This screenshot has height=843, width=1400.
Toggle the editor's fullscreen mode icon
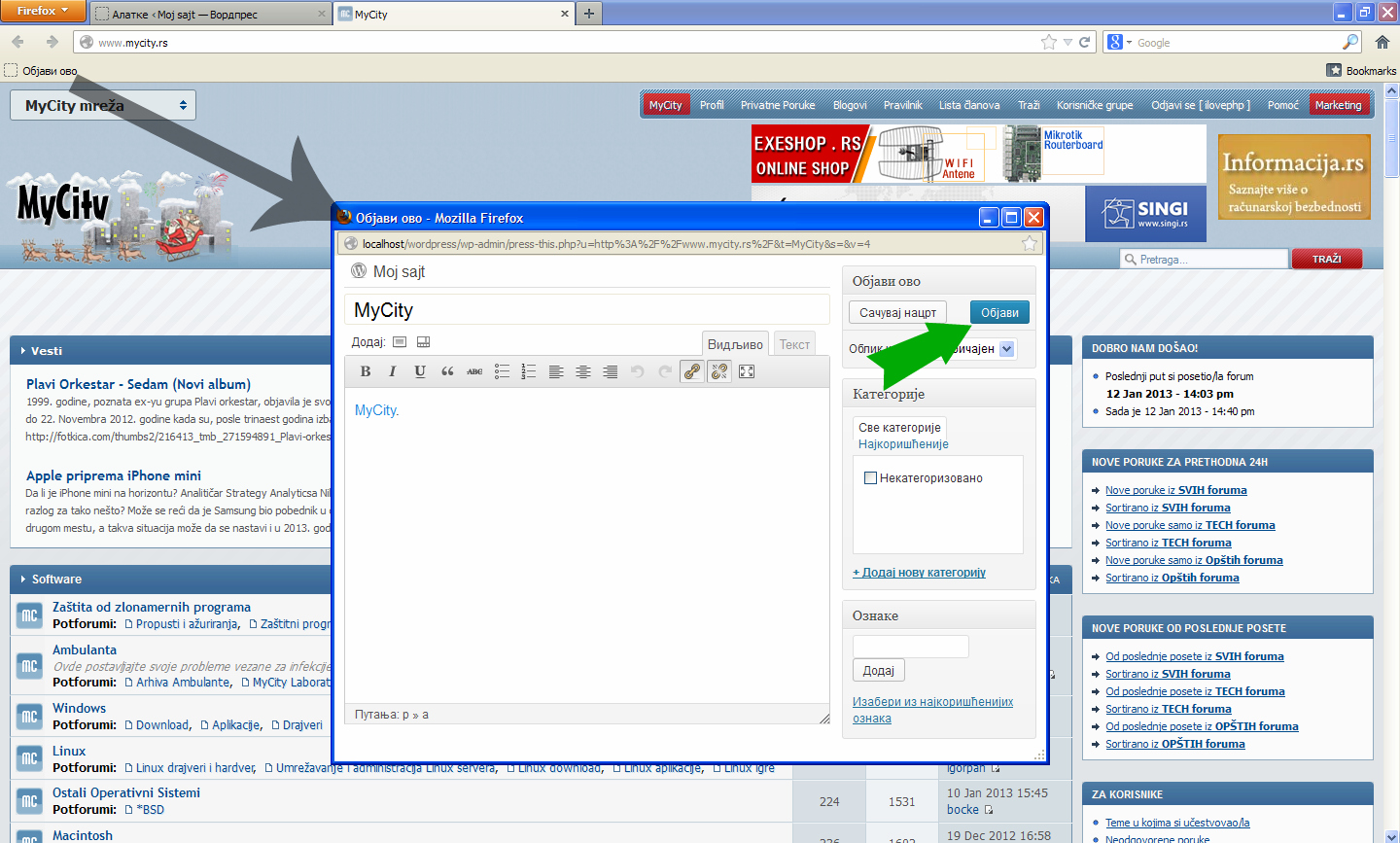(747, 371)
